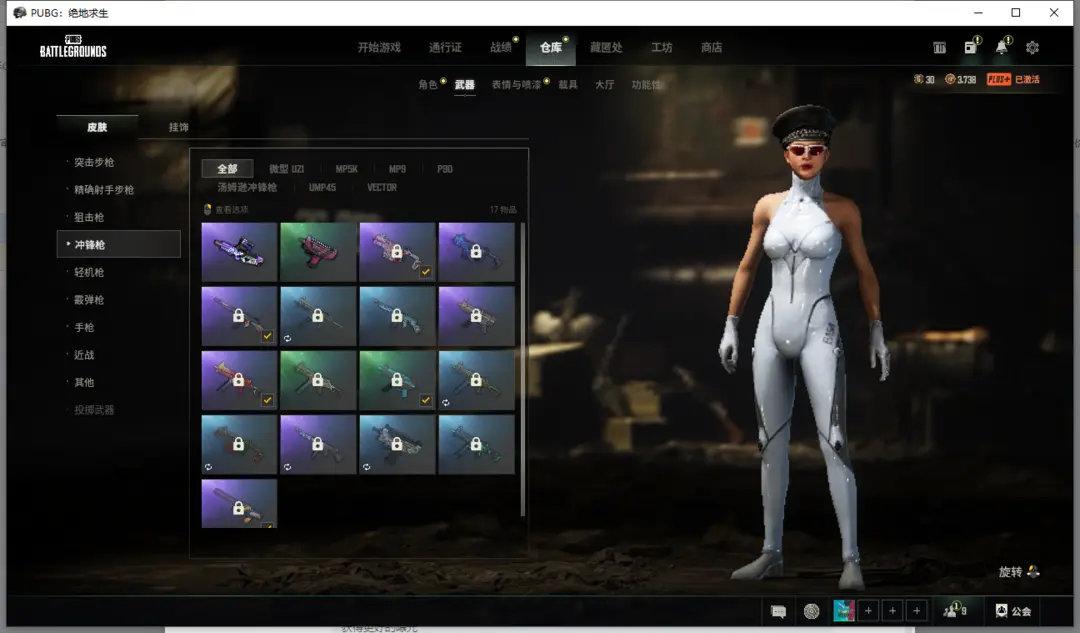The image size is (1080, 633).
Task: Filter skins by VECTOR
Action: tap(382, 187)
